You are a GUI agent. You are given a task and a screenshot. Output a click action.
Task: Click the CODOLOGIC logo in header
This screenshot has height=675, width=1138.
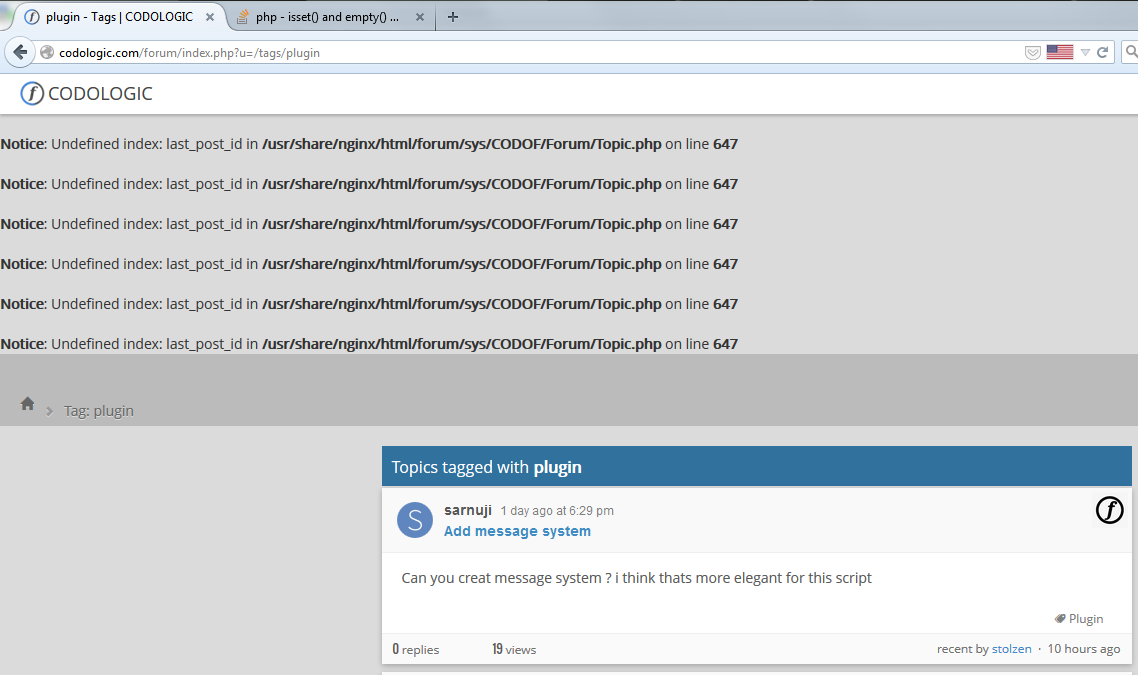coord(86,94)
